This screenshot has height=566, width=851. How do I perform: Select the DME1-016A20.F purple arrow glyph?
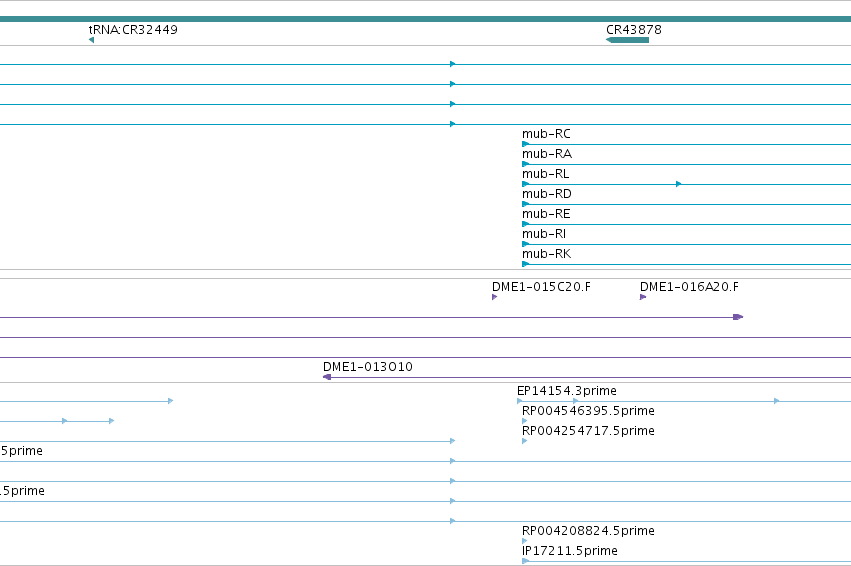(x=643, y=297)
